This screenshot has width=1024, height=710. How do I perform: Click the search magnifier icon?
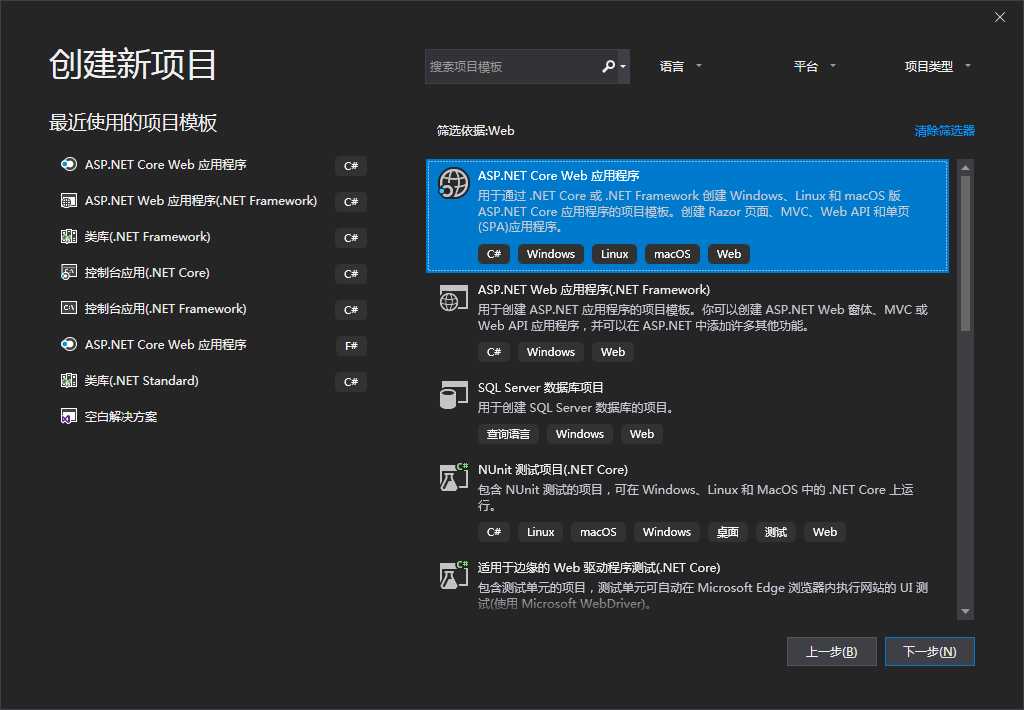[x=609, y=66]
